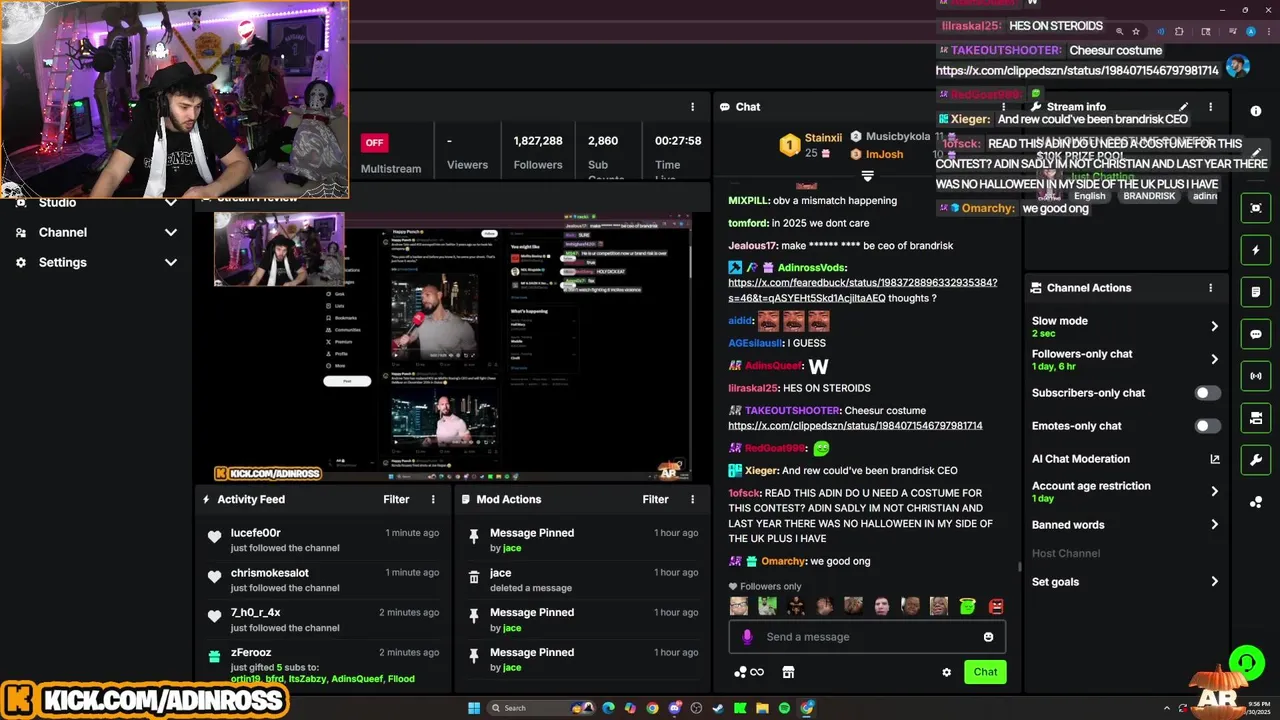Click lucefe00r in Activity Feed
The width and height of the screenshot is (1280, 720).
pos(255,533)
